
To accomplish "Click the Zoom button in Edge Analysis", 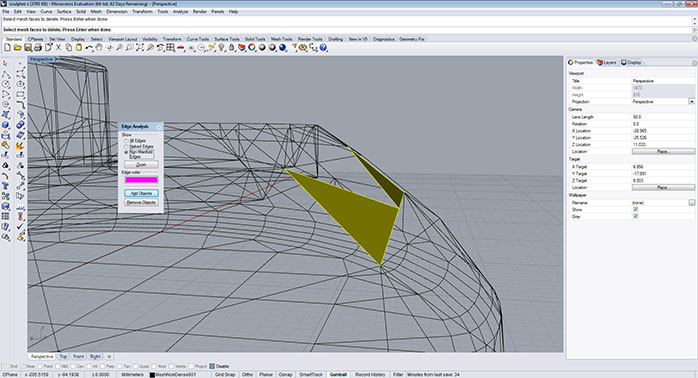I will tap(141, 165).
